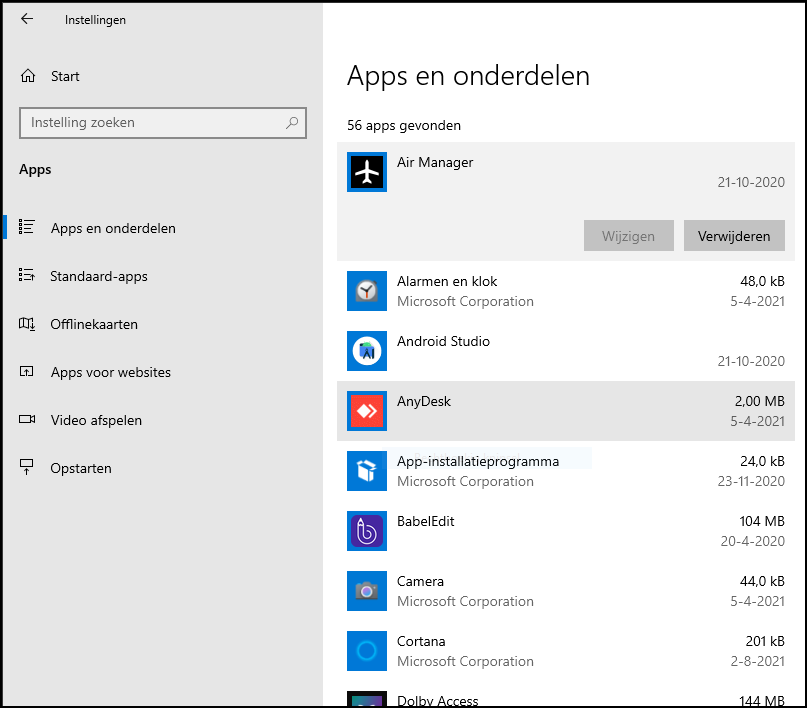Click the red AnyDesk icon
The height and width of the screenshot is (708, 807).
(x=366, y=411)
